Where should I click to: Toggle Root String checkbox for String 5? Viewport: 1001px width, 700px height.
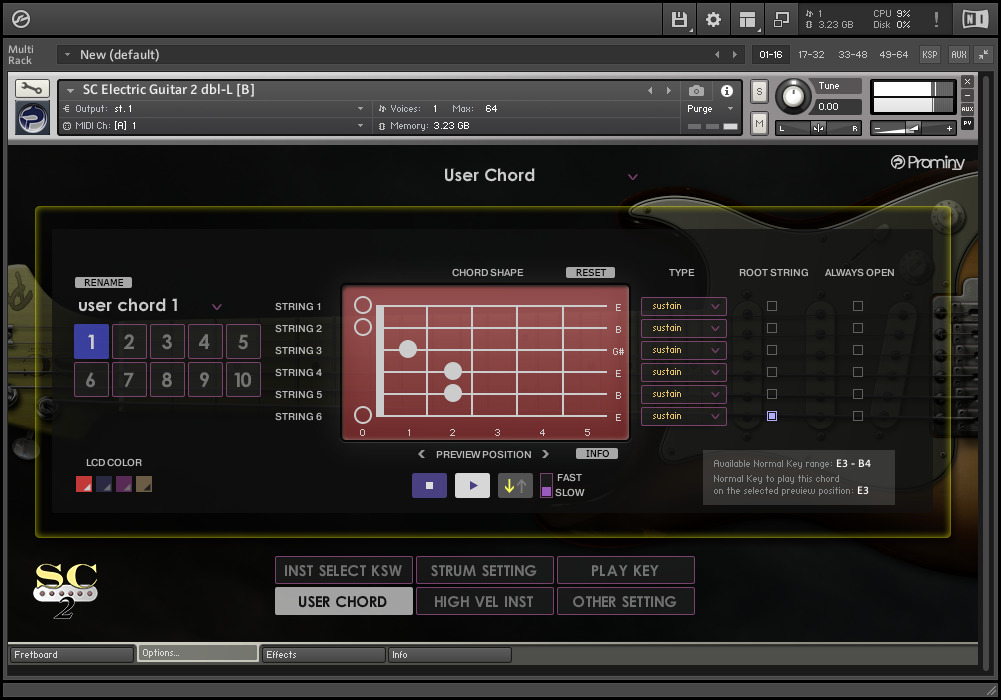click(x=772, y=394)
